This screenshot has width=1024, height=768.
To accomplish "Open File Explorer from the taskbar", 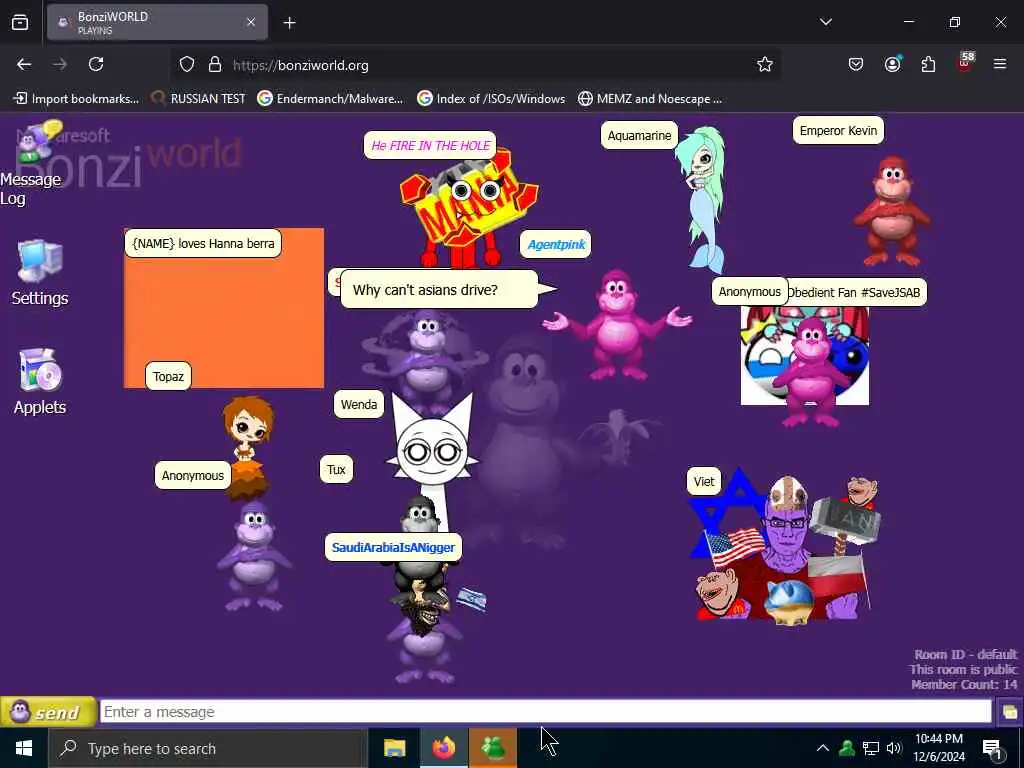I will (394, 748).
